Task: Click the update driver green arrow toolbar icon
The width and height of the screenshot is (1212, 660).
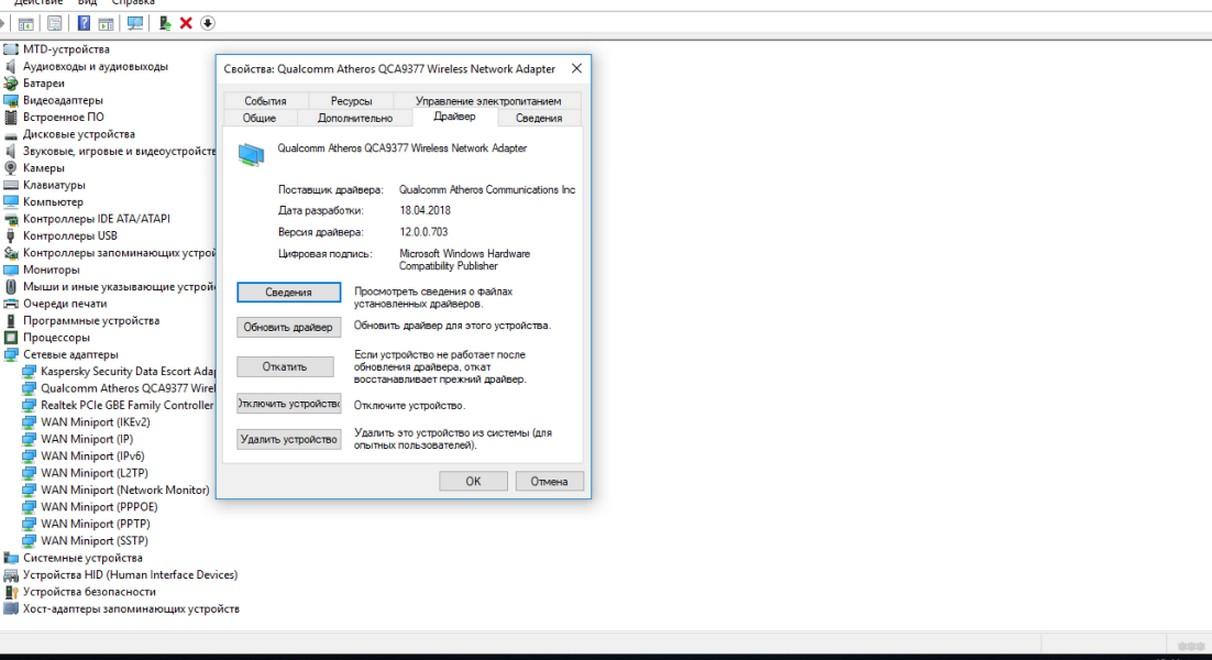Action: click(x=165, y=23)
